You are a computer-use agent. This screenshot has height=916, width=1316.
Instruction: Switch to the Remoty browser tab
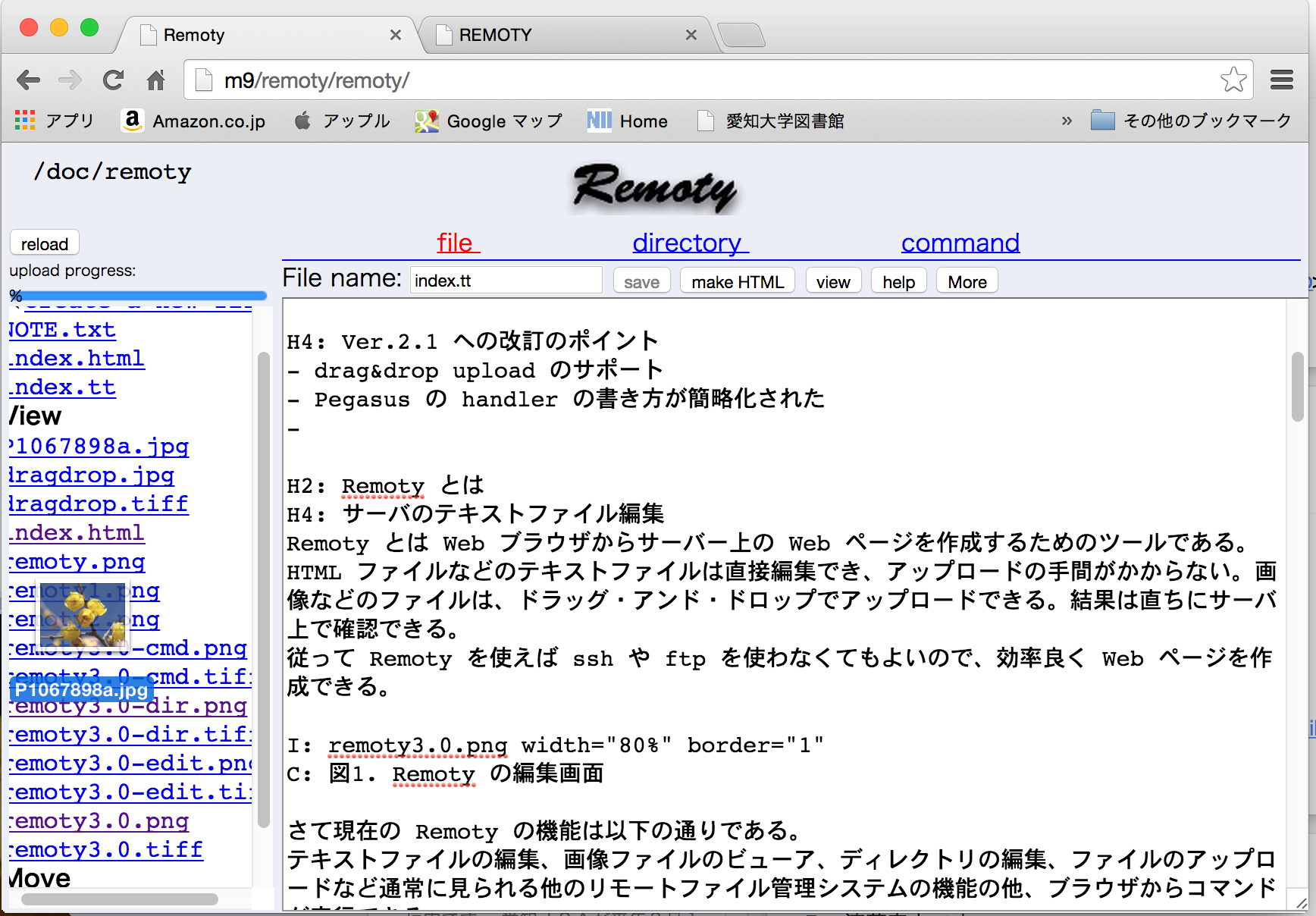coord(265,35)
